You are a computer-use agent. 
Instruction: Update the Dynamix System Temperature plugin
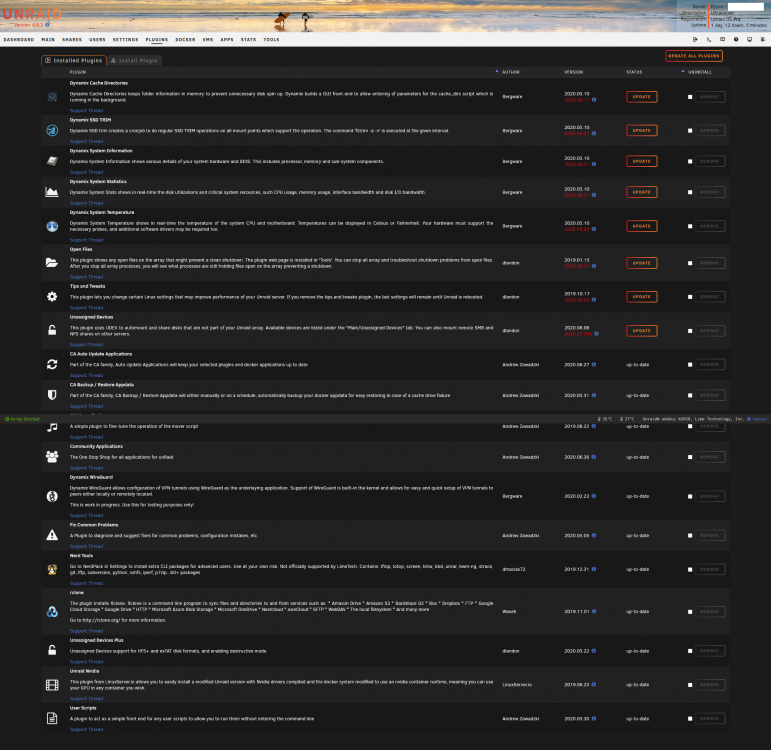642,226
